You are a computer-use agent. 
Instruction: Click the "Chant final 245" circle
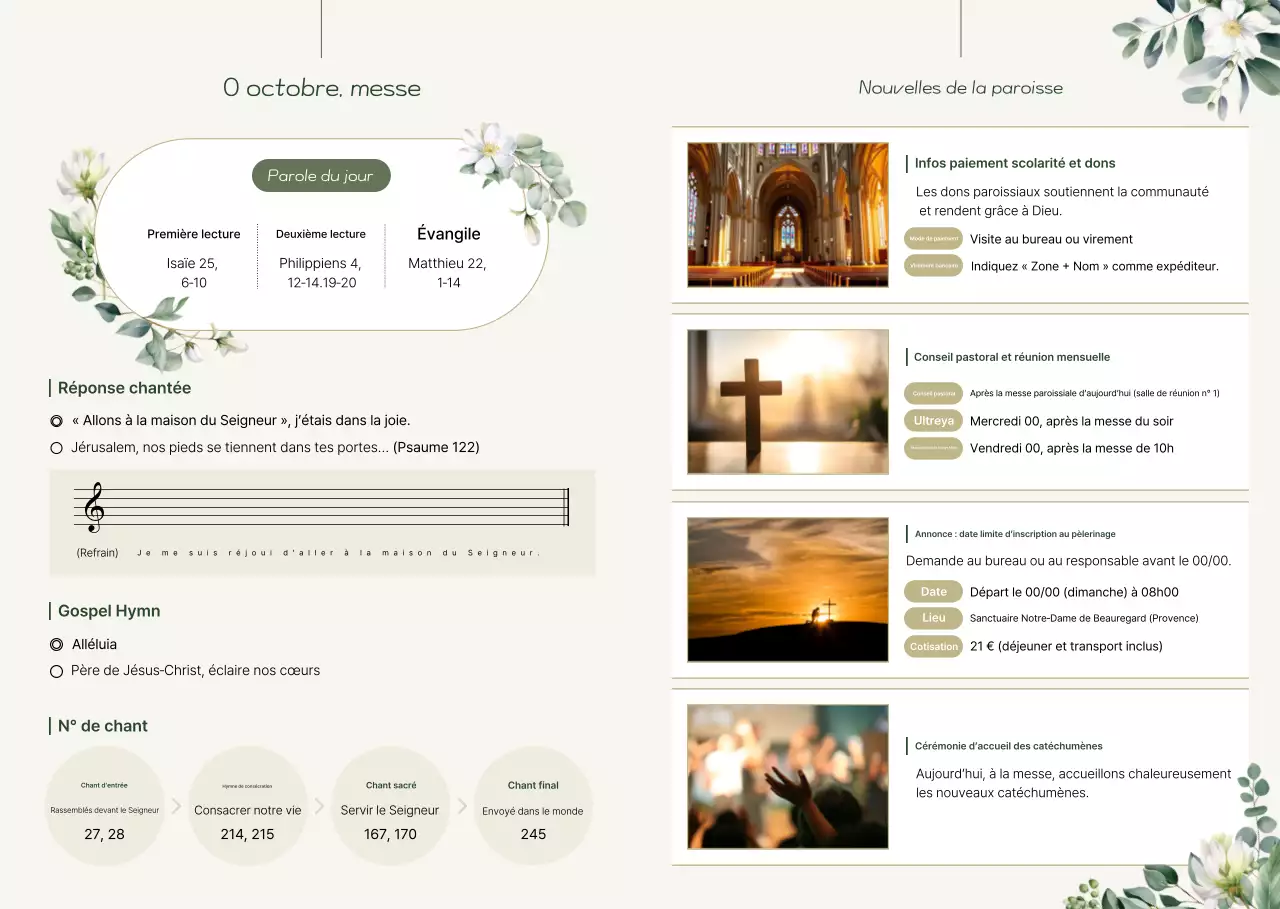point(533,805)
